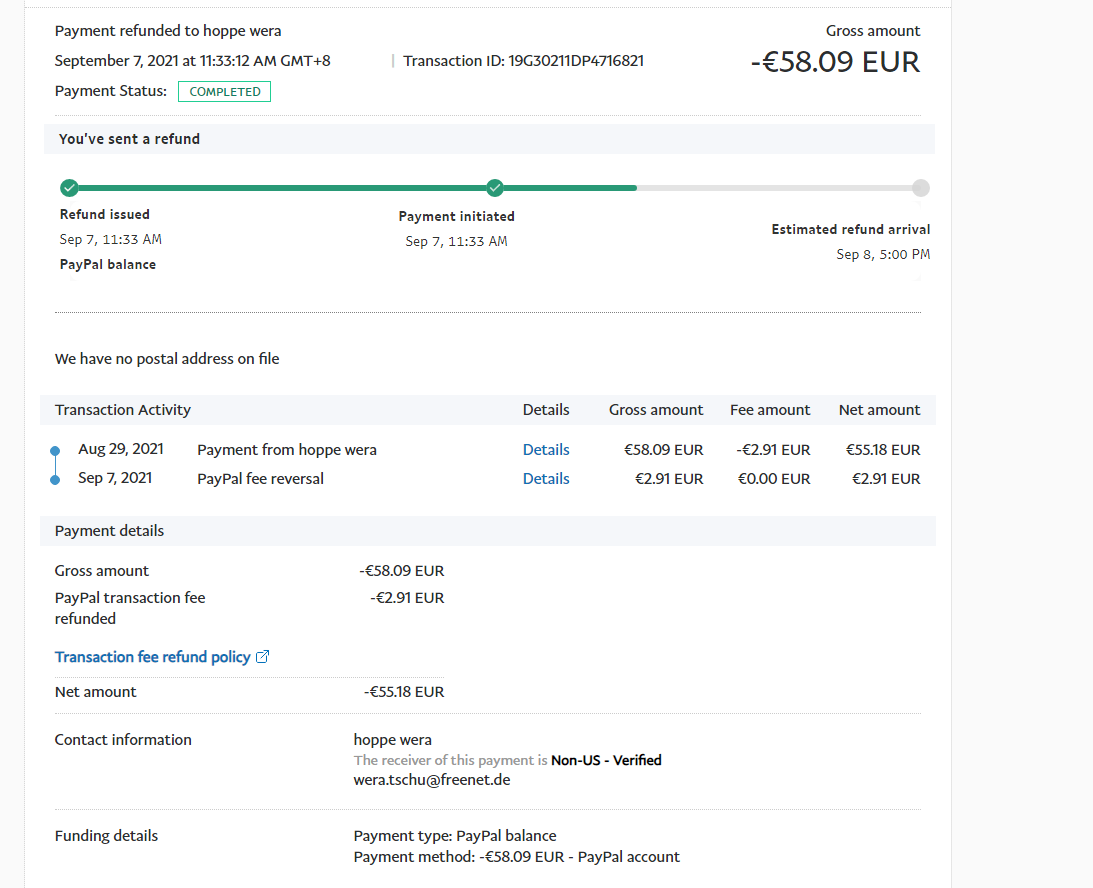The height and width of the screenshot is (888, 1093).
Task: Click the Payment details section header
Action: pyautogui.click(x=110, y=531)
